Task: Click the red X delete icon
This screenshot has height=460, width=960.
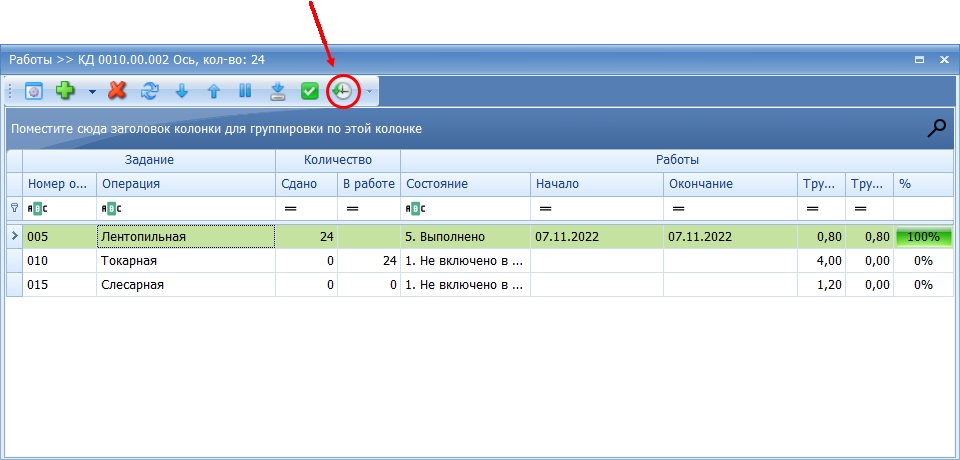Action: (117, 91)
